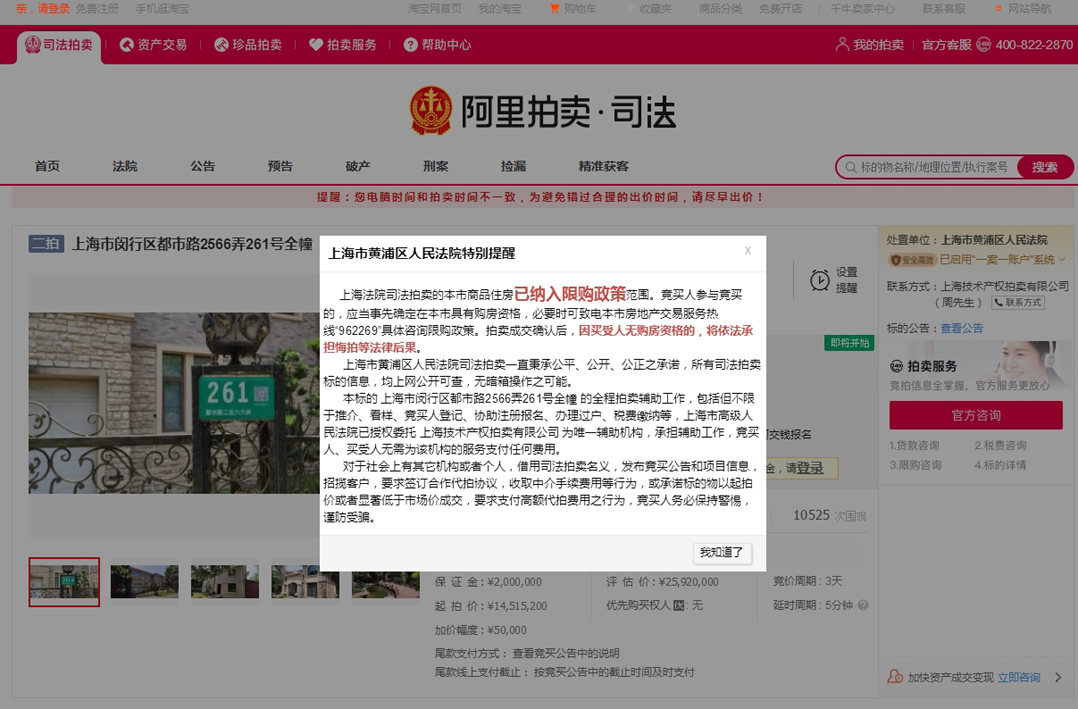This screenshot has height=709, width=1078.
Task: Select 4.标的详情 option
Action: 1000,466
